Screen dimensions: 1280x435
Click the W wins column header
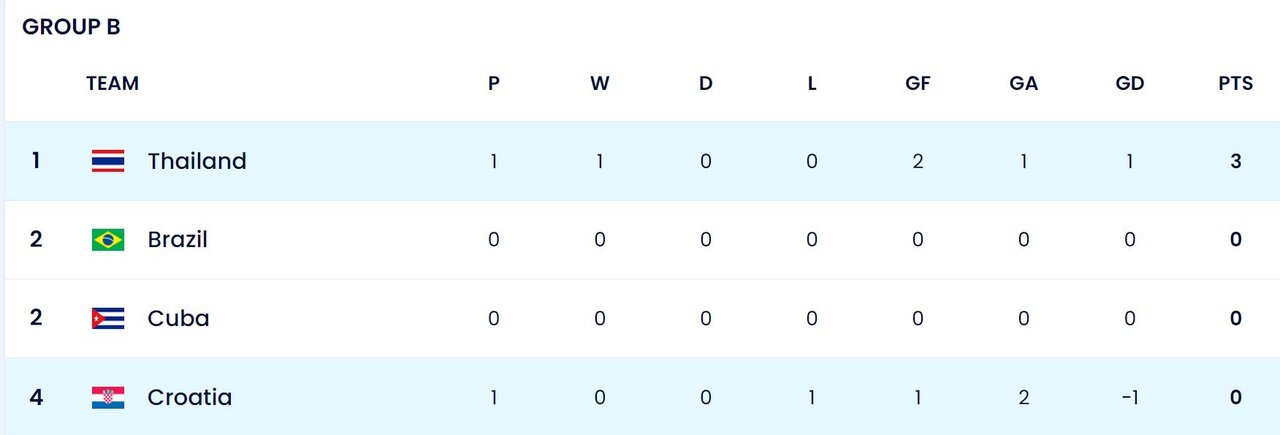tap(600, 84)
